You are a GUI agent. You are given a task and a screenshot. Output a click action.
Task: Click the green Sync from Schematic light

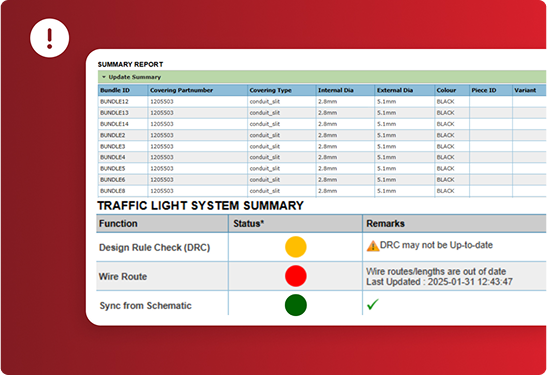(x=295, y=305)
